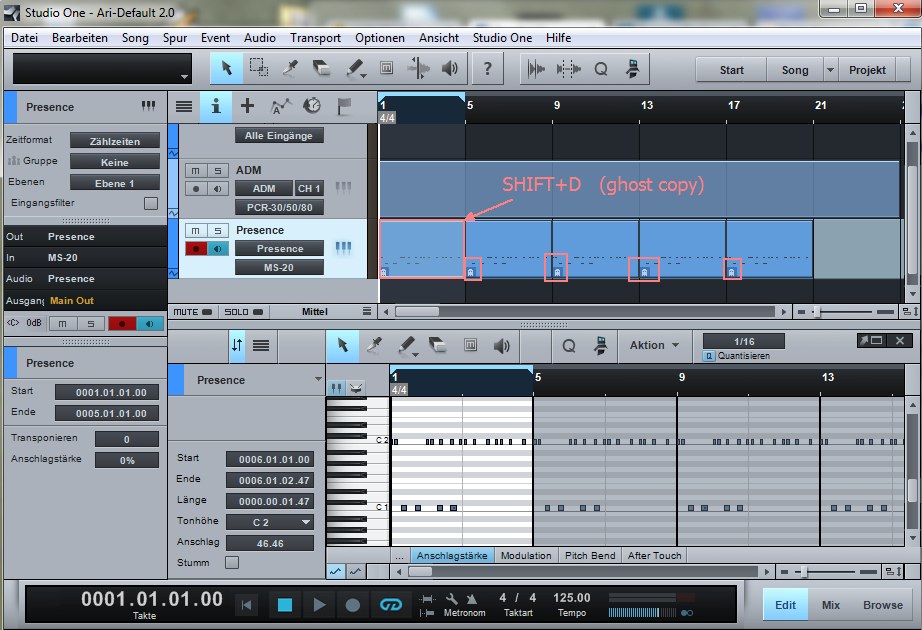Solo the Presence track

(x=218, y=231)
